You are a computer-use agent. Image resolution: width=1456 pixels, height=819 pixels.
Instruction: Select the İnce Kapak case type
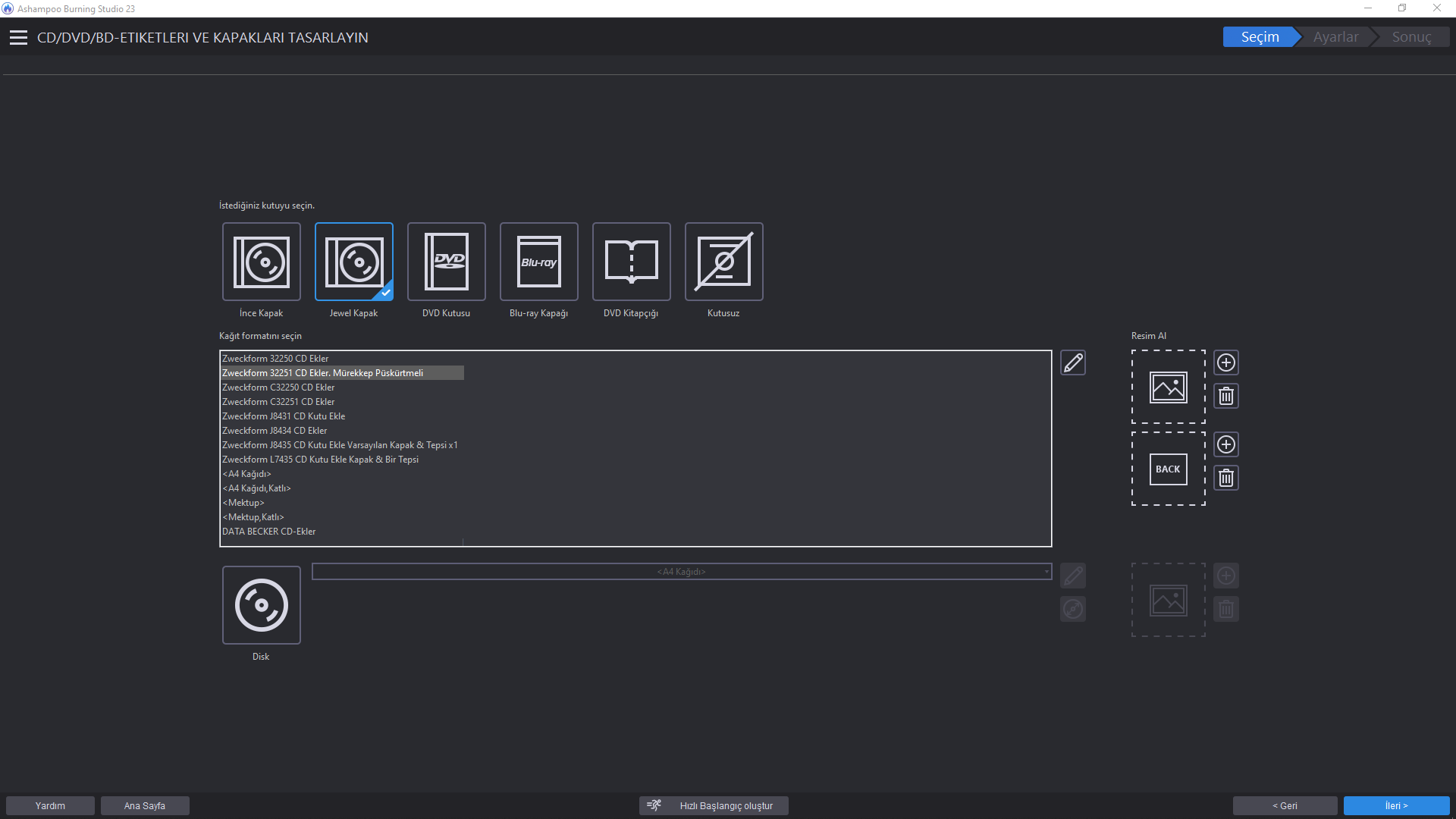tap(262, 262)
